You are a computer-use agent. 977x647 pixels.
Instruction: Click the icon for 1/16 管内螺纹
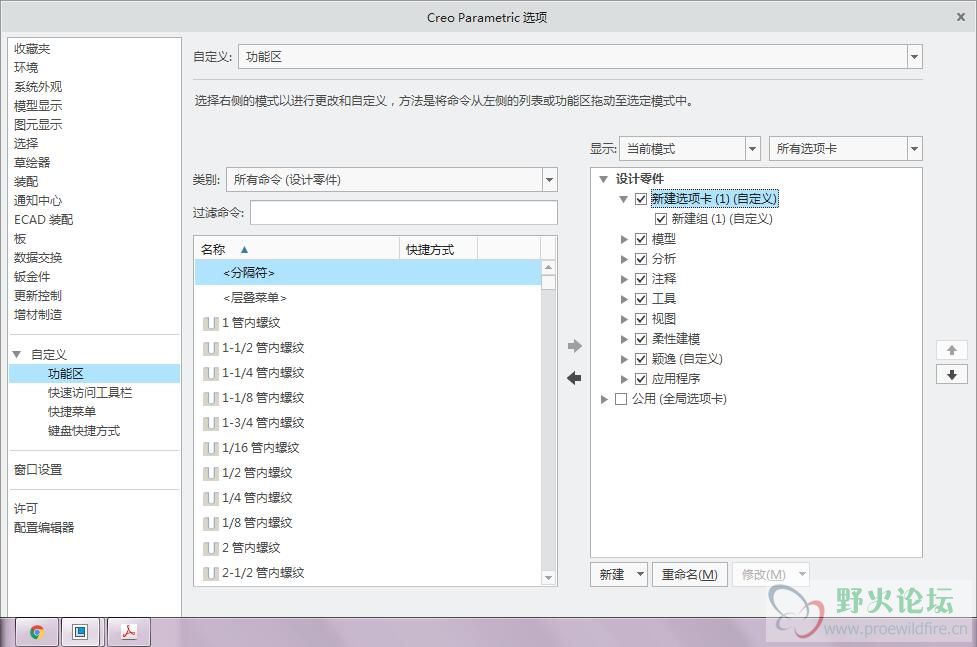pyautogui.click(x=211, y=448)
